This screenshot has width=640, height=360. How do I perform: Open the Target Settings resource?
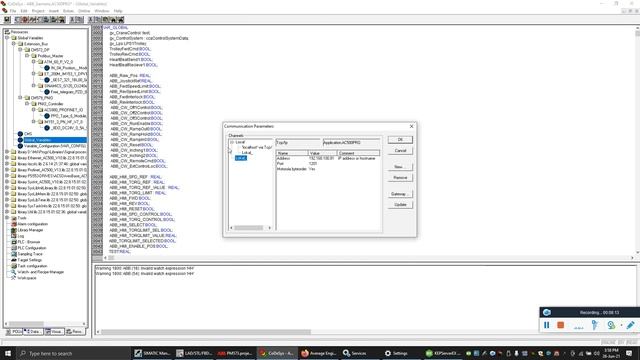(29, 260)
